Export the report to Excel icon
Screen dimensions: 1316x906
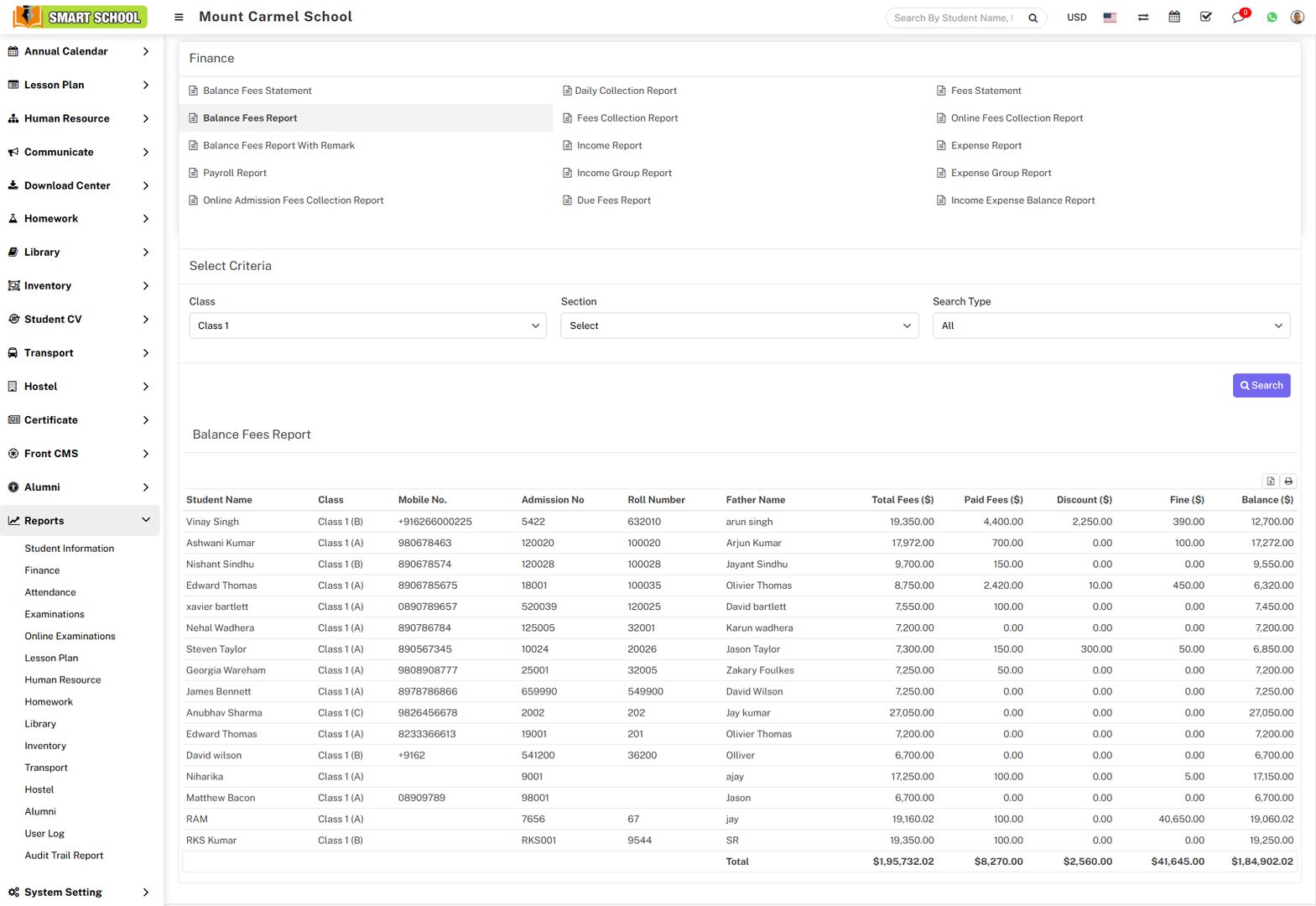click(1271, 482)
